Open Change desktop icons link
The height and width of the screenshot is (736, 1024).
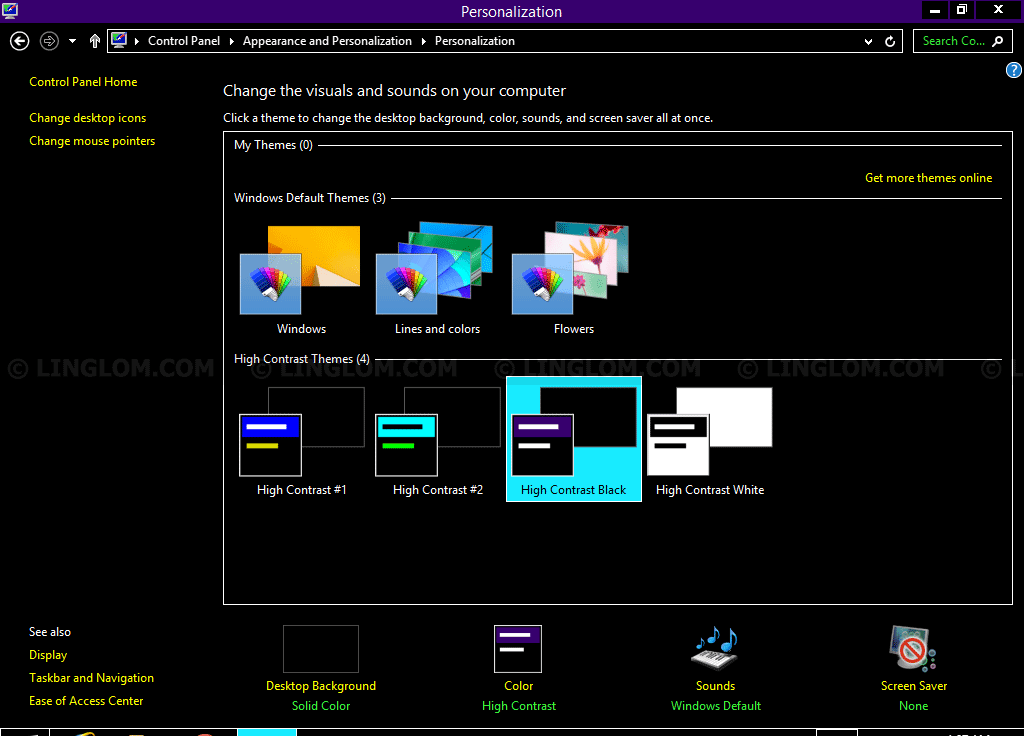tap(88, 118)
